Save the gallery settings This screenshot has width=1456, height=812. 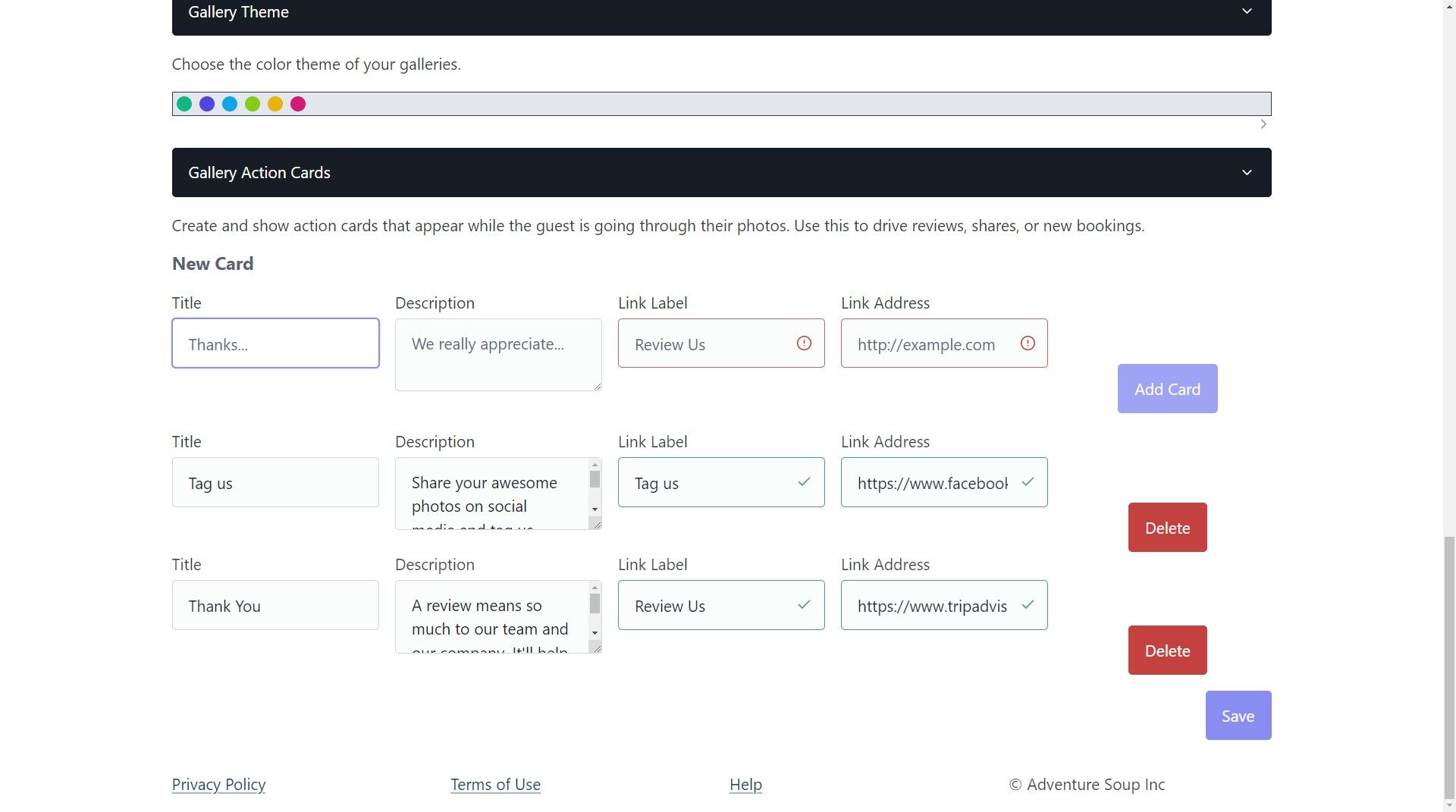point(1238,716)
